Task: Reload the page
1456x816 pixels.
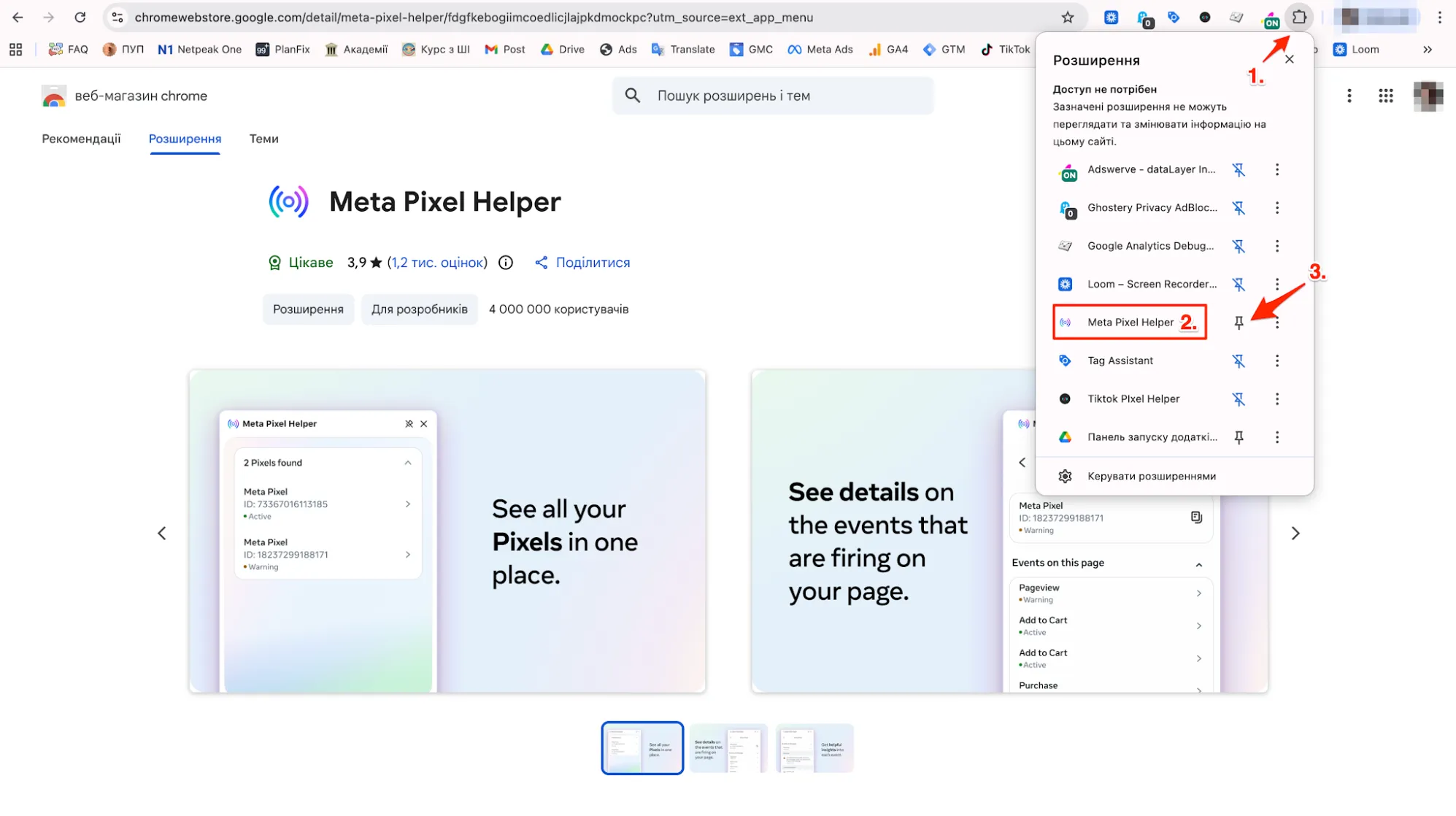Action: pyautogui.click(x=80, y=18)
